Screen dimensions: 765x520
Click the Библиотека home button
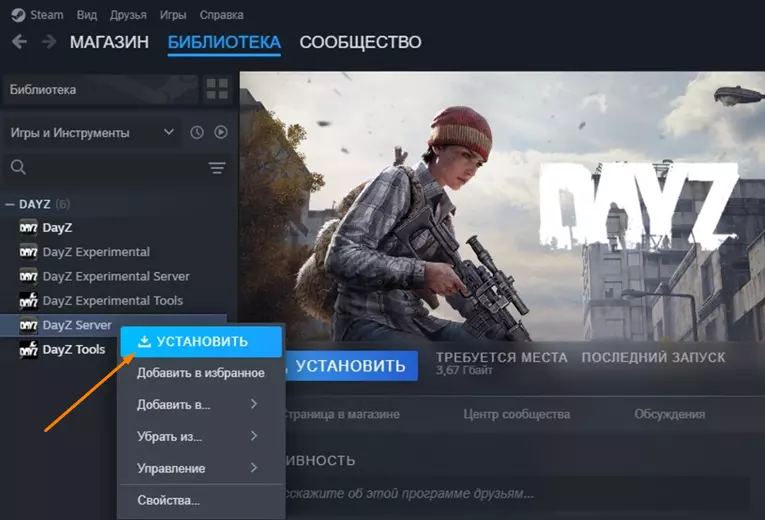coord(100,89)
